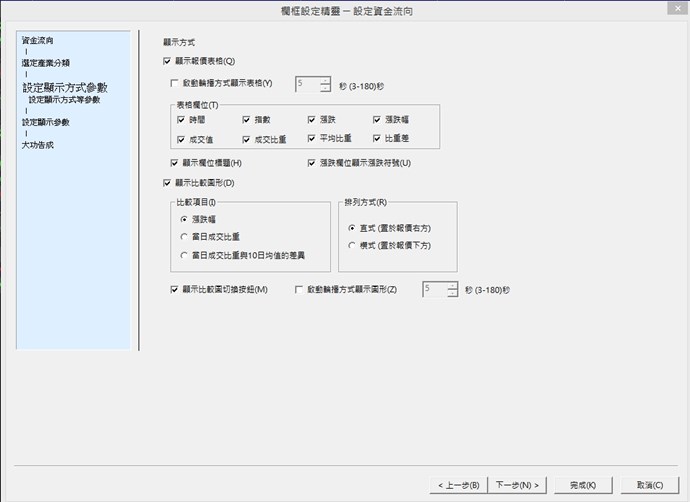Disable 顯示欄位標題(H) checkbox
This screenshot has width=690, height=502.
176,163
